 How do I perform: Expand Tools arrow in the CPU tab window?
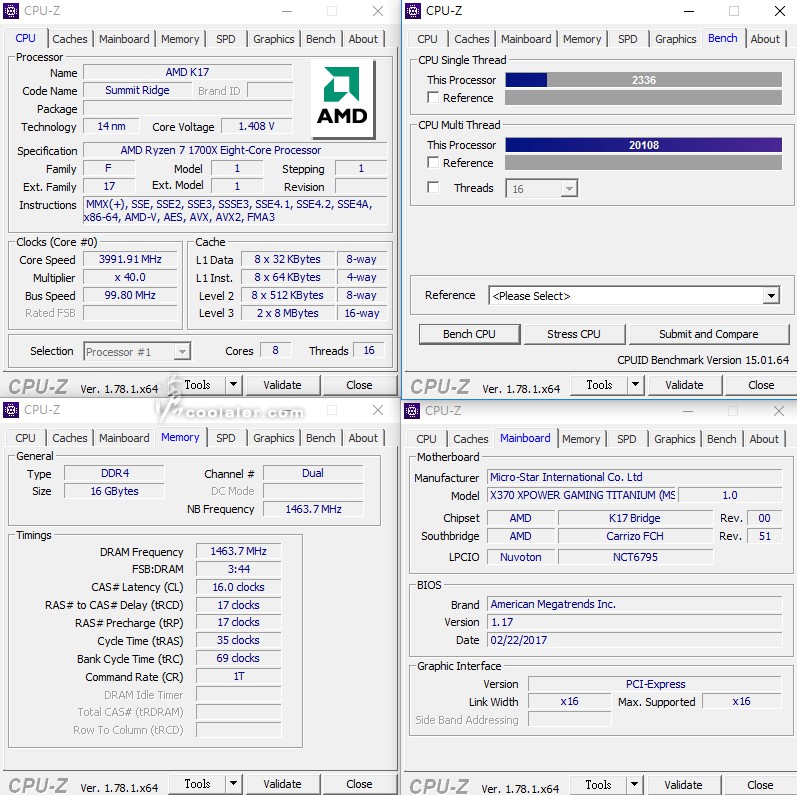[x=233, y=385]
